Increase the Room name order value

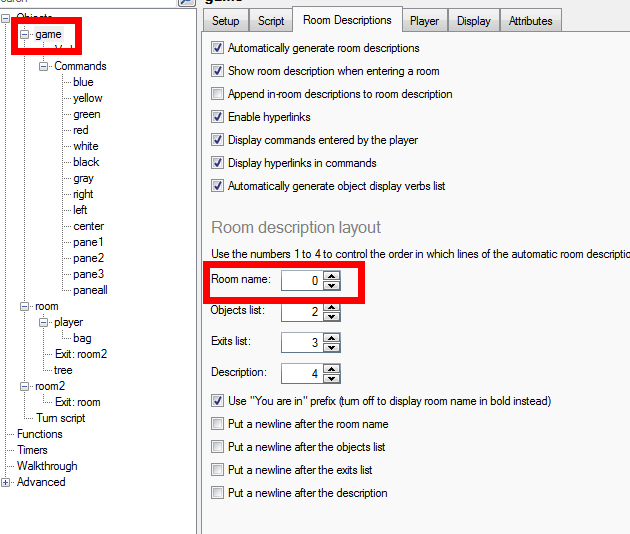click(x=331, y=277)
